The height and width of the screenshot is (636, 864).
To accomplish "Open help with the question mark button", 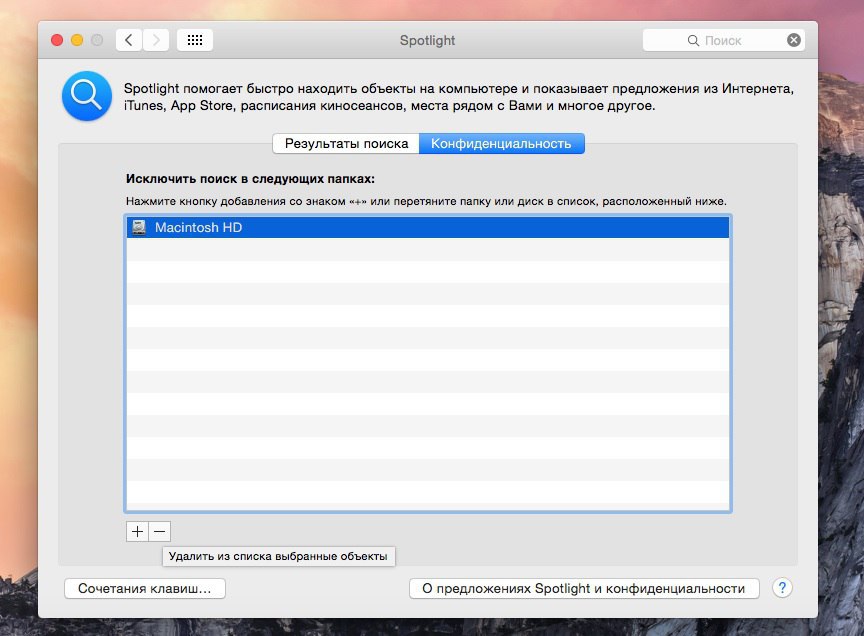I will pyautogui.click(x=782, y=588).
